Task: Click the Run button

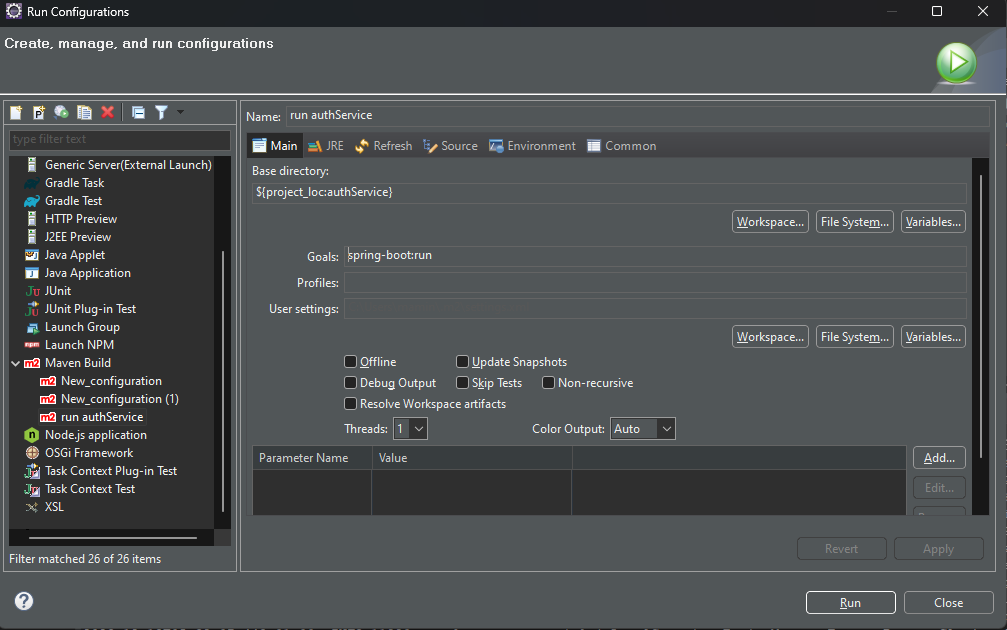Action: tap(850, 602)
